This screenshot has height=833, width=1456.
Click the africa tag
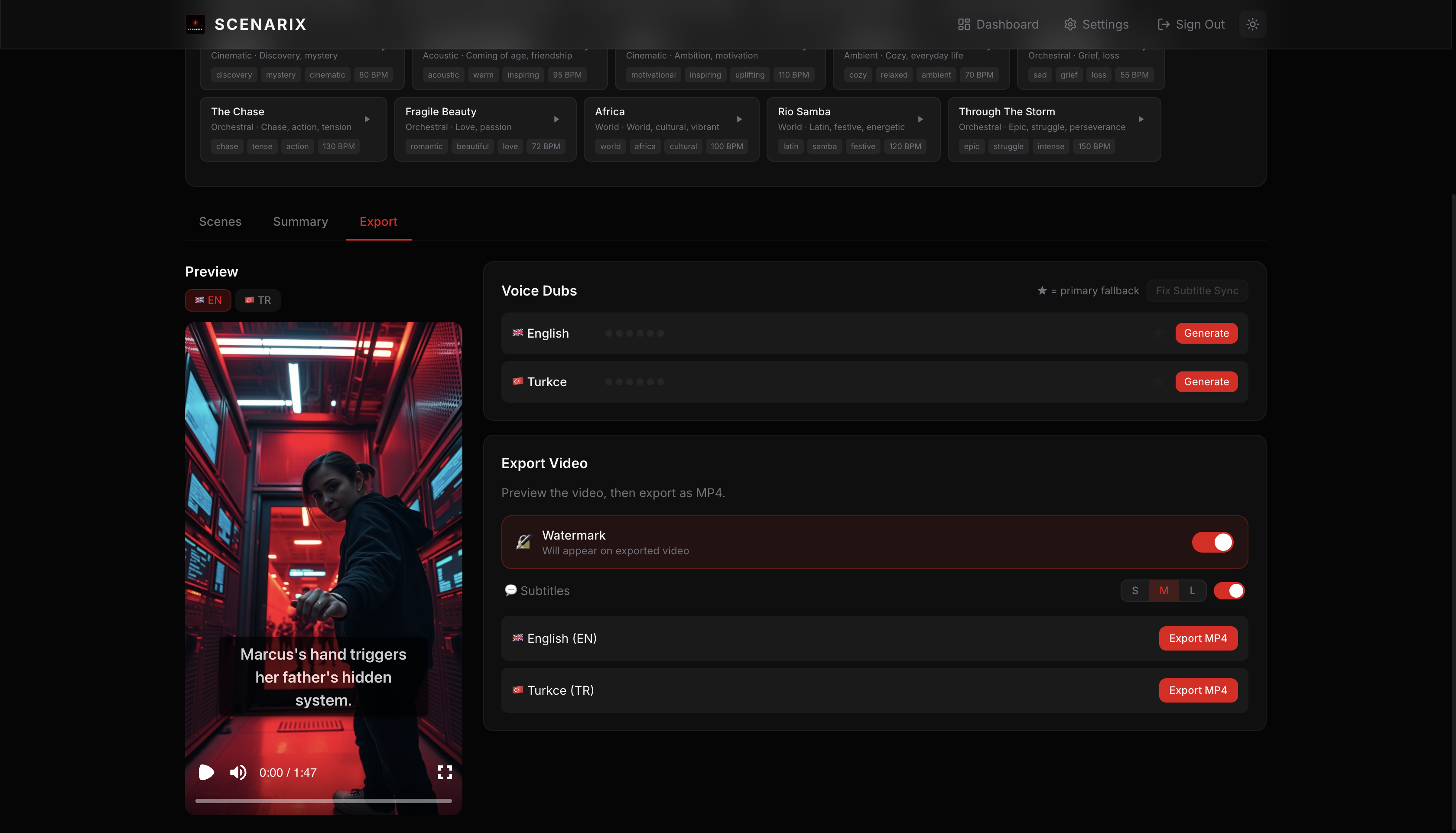pos(644,146)
